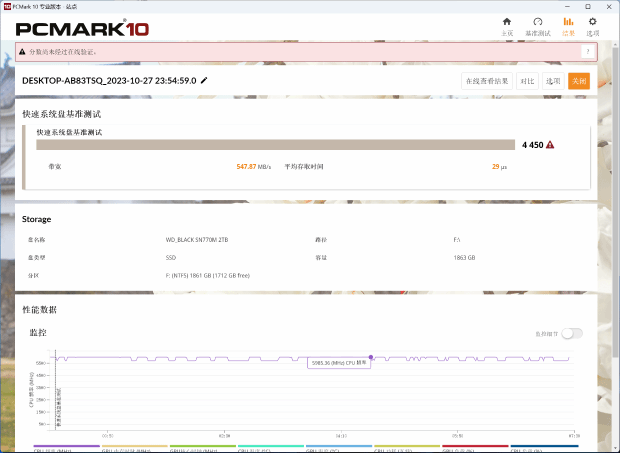Click the PCMARK10 logo

[82, 29]
